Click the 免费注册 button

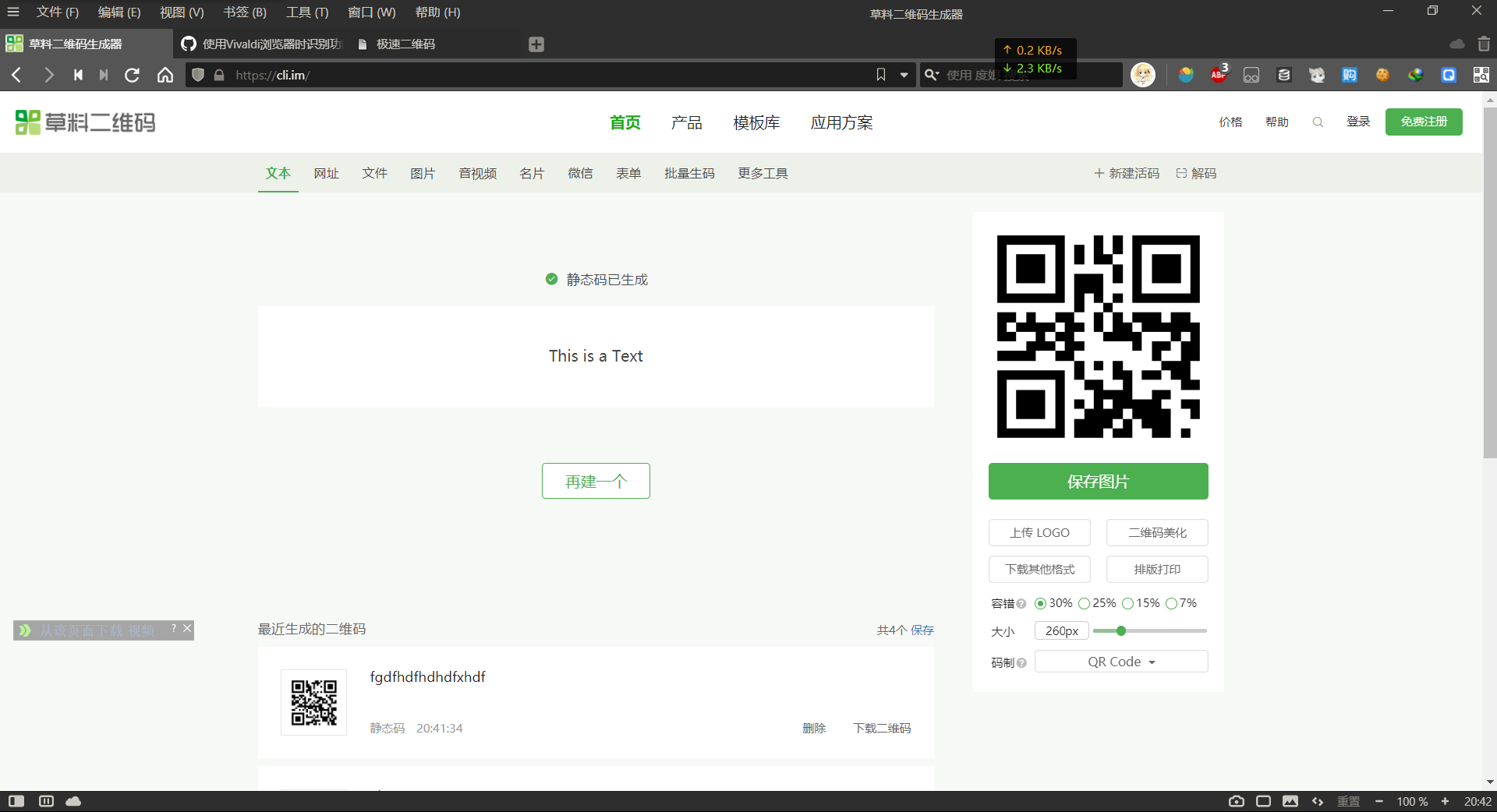tap(1424, 122)
